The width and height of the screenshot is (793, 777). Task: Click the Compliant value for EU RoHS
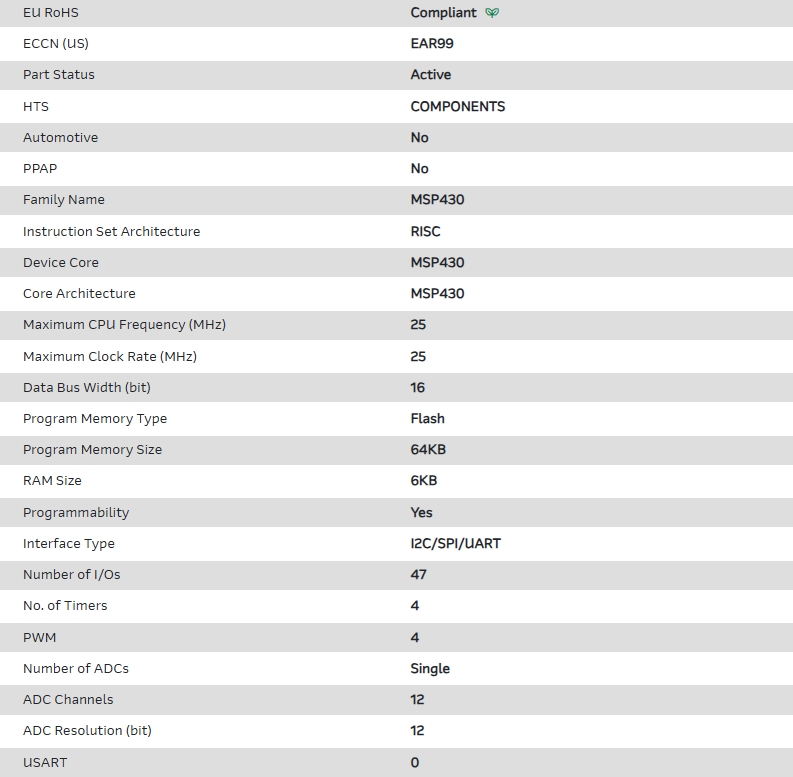pos(444,13)
